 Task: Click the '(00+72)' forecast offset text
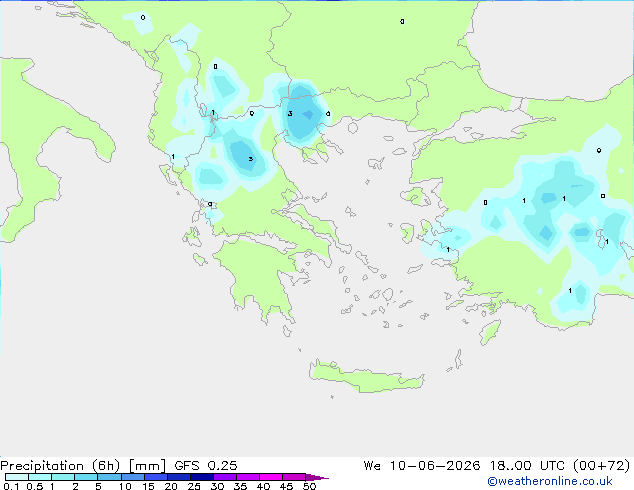602,466
